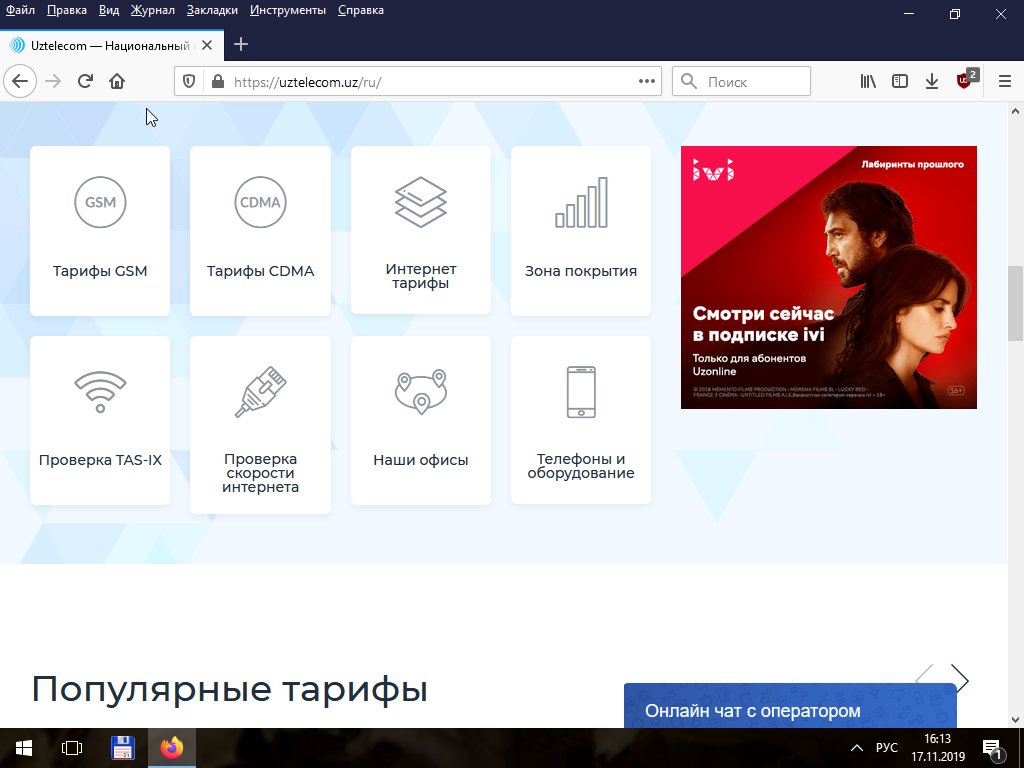The image size is (1024, 768).
Task: Open the CDMA tariffs circle icon
Action: [260, 202]
